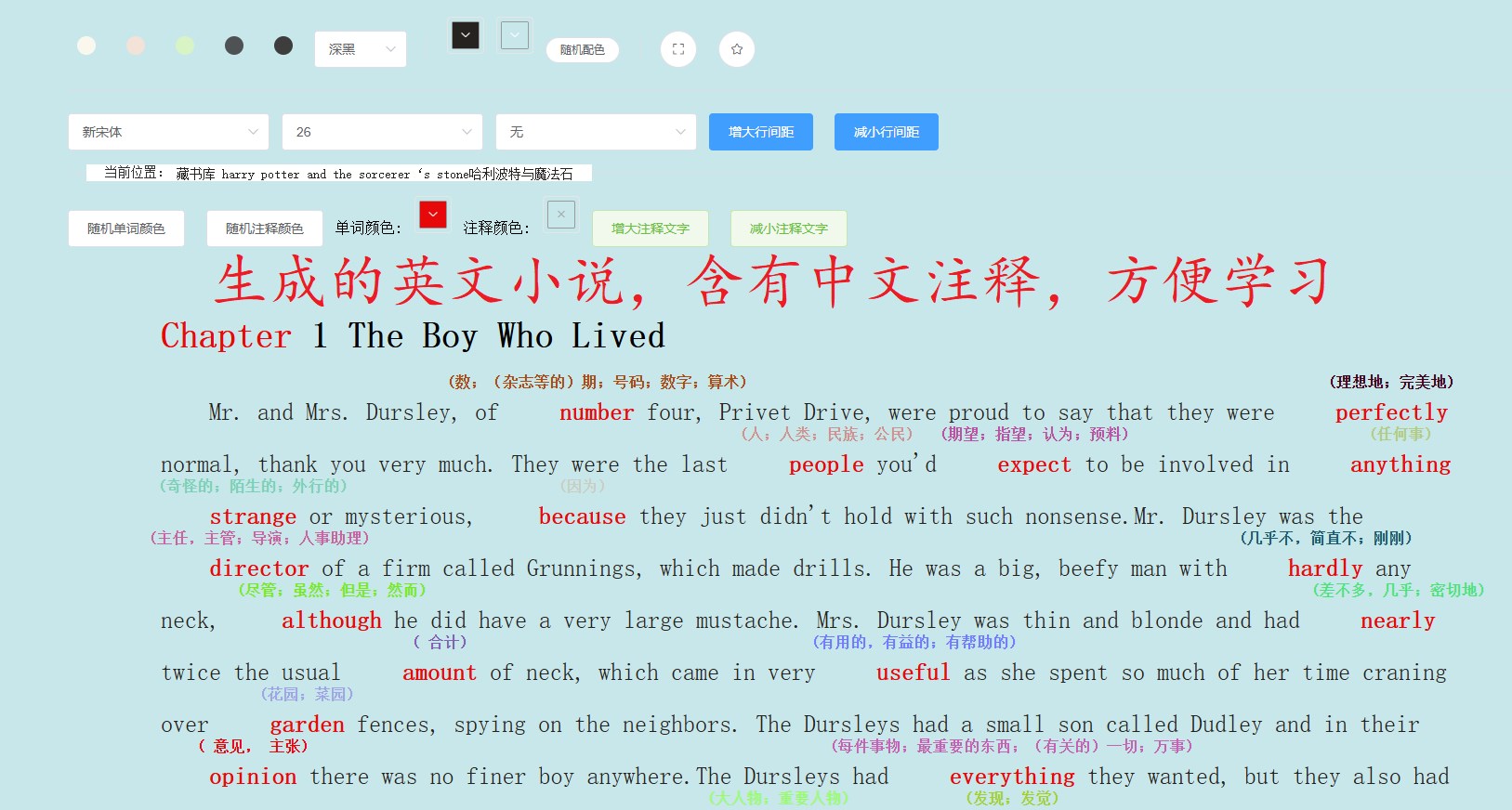
Task: Click the red word 'everything'
Action: (x=1012, y=777)
